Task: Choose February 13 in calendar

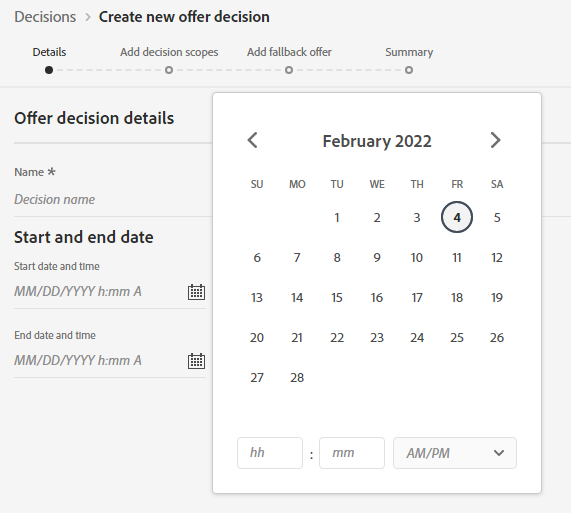Action: coord(257,297)
